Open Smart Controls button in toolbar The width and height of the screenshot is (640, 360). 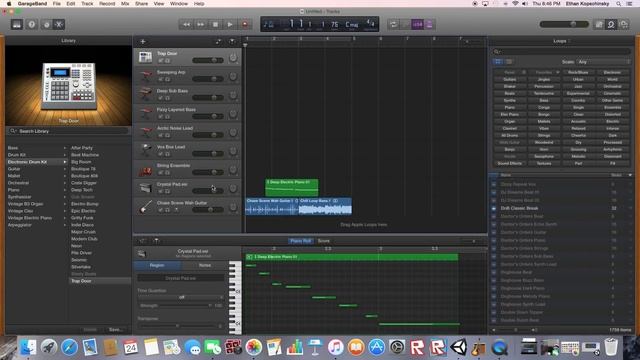(46, 24)
